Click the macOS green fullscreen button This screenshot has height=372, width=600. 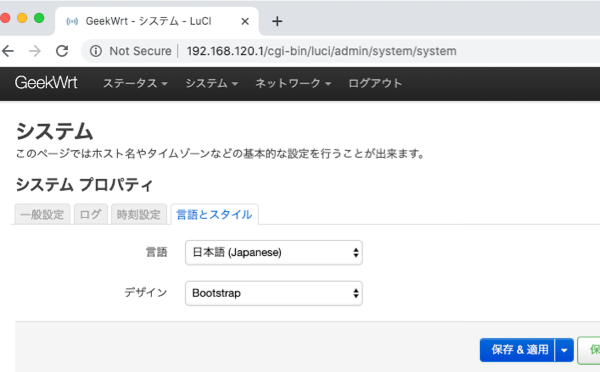pyautogui.click(x=39, y=18)
